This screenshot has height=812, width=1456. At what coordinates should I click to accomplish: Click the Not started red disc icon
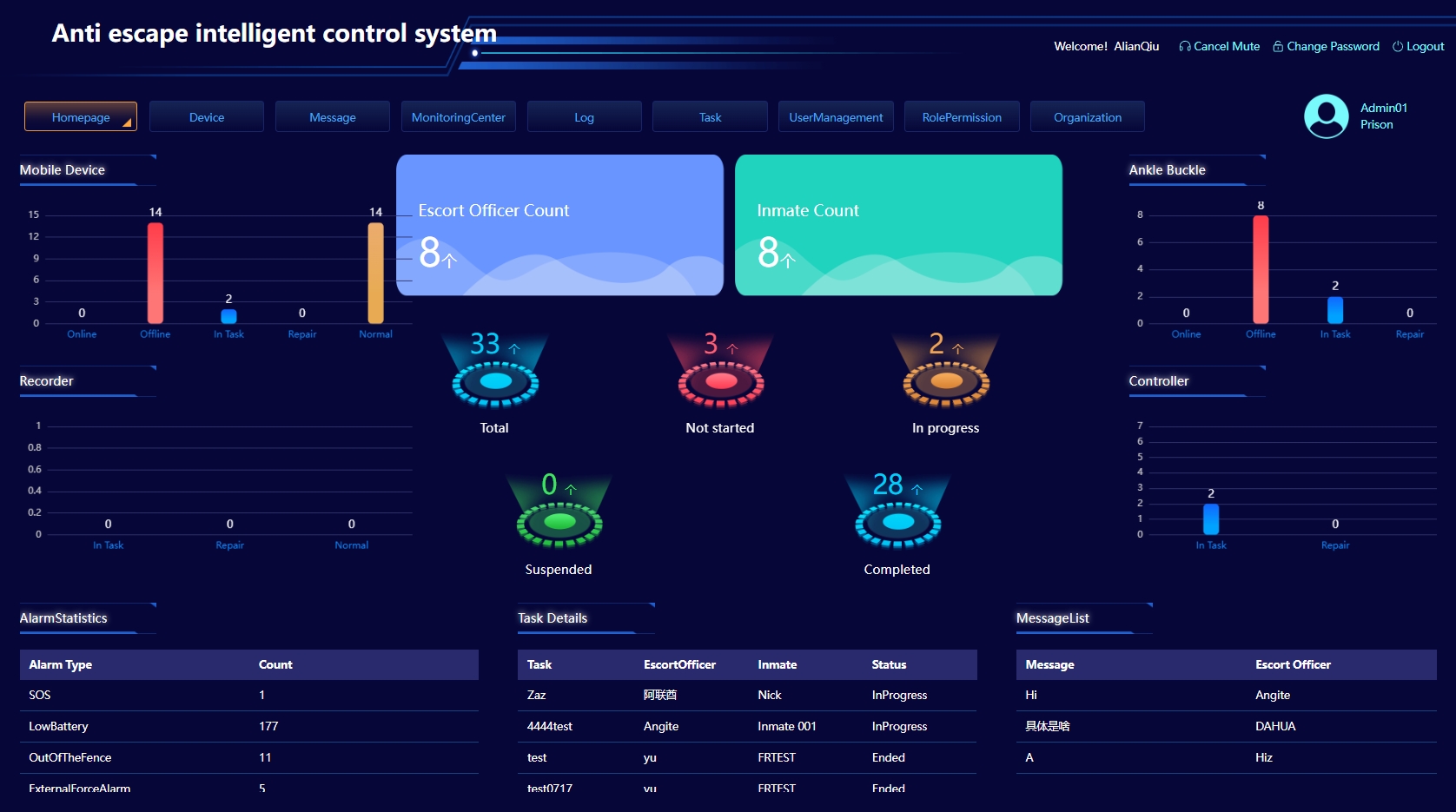point(720,382)
